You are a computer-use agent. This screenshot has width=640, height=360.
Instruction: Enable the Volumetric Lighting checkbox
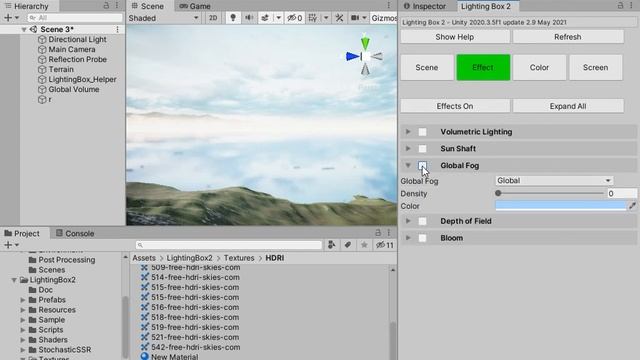tap(422, 132)
